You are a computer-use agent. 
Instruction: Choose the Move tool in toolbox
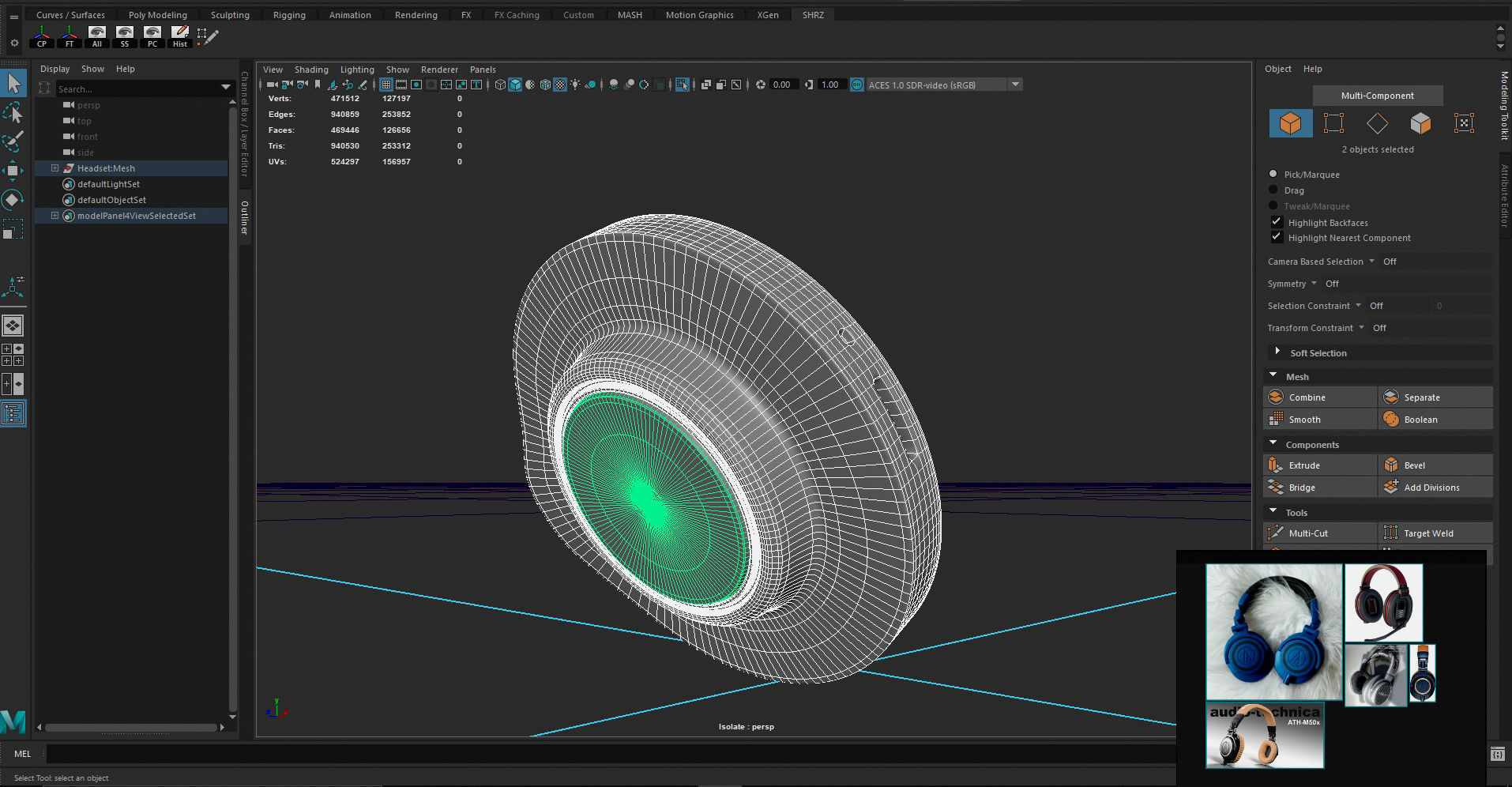13,171
